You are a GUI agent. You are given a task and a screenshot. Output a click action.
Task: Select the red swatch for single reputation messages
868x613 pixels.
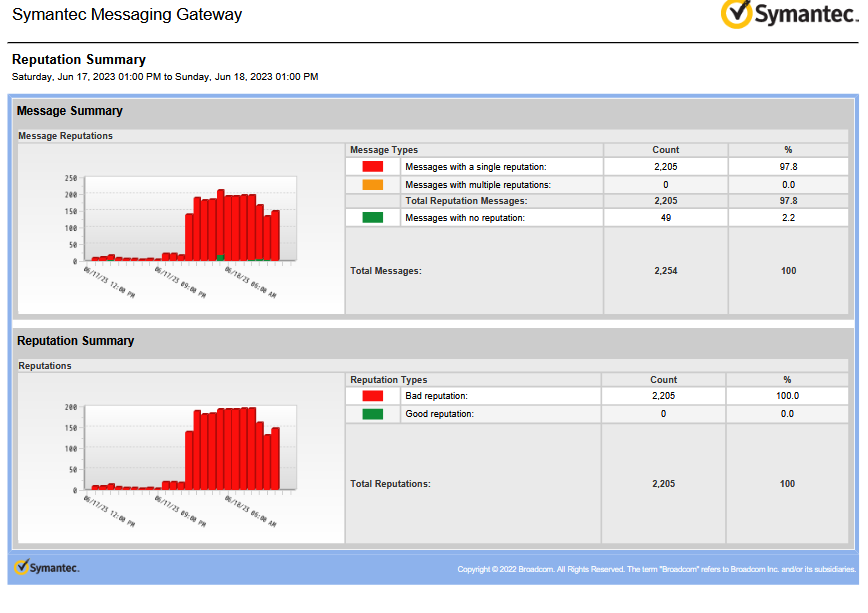click(x=373, y=167)
